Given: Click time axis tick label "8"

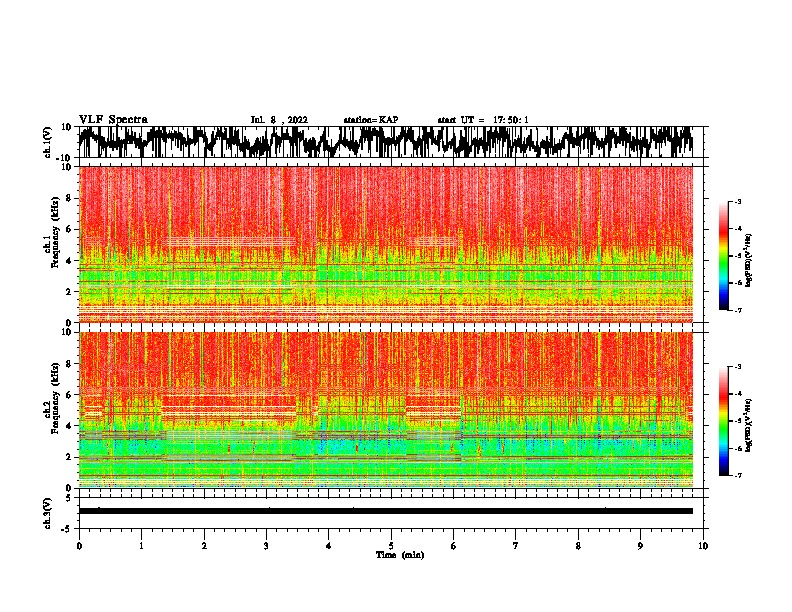Looking at the screenshot, I should click(x=578, y=546).
